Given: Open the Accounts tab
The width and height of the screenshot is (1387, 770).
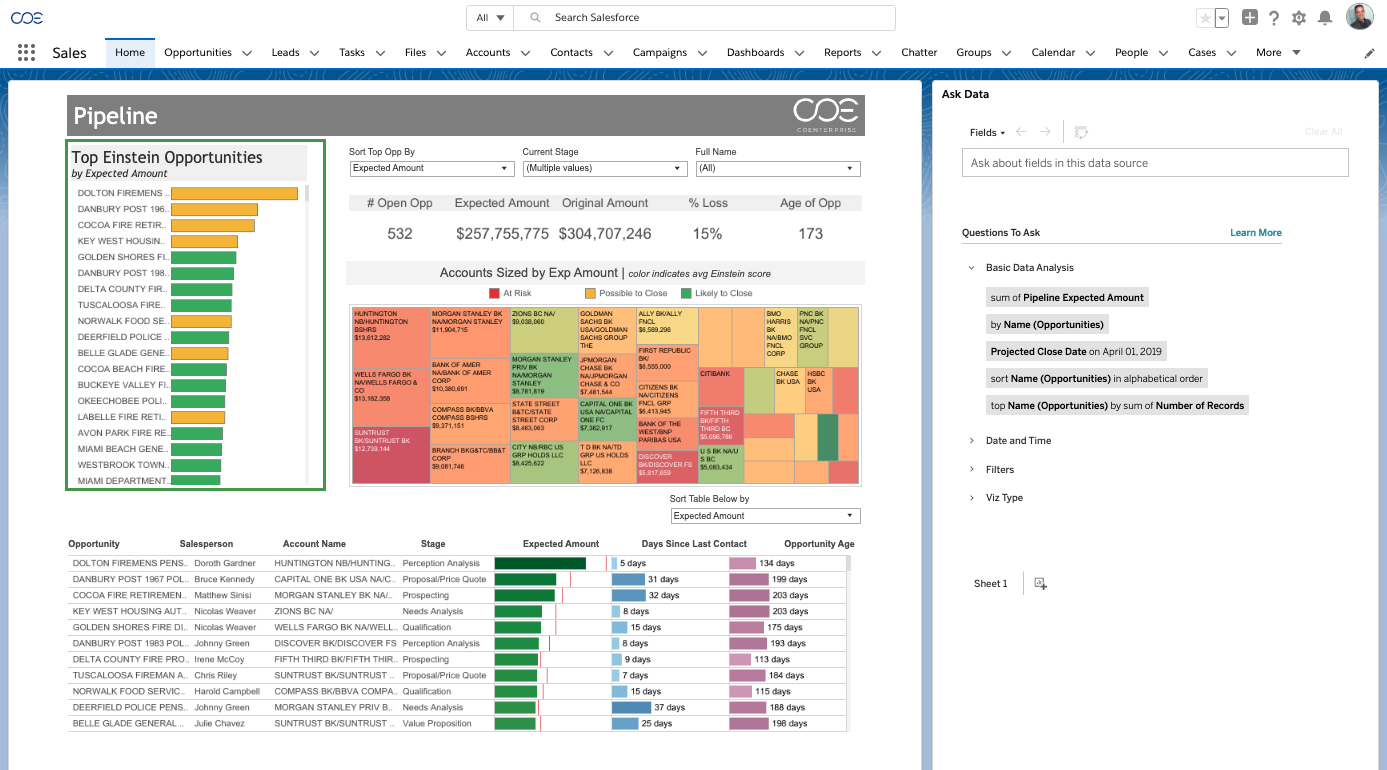Looking at the screenshot, I should 488,53.
